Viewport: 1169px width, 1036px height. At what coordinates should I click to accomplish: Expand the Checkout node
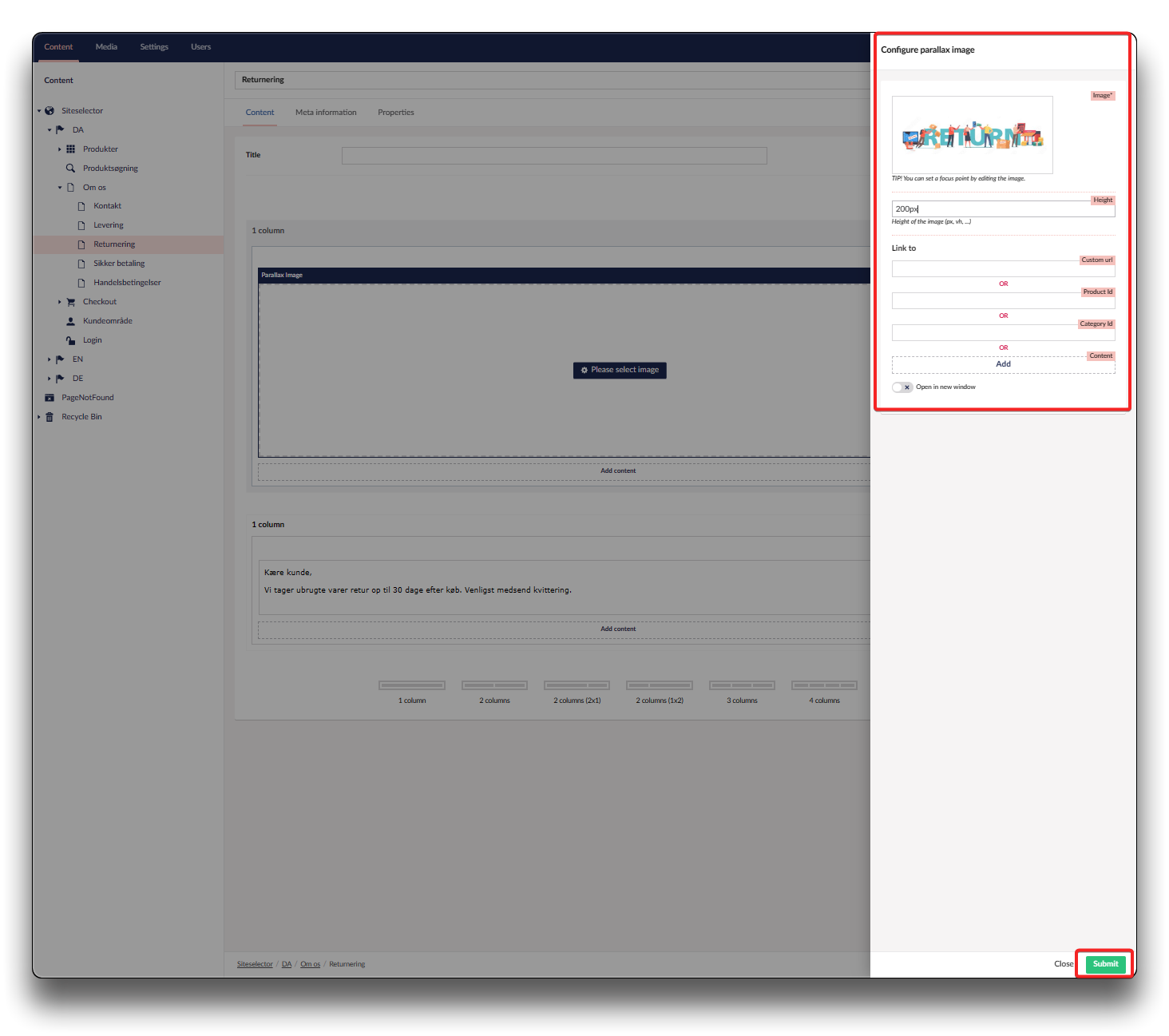59,302
